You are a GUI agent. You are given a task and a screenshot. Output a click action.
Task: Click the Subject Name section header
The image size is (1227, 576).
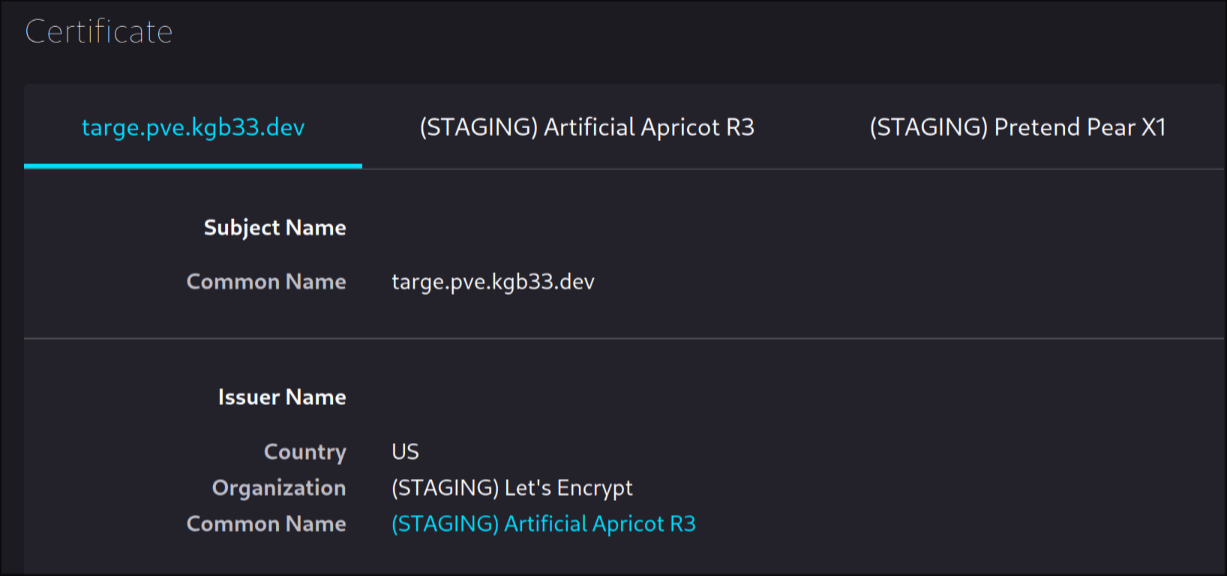[x=275, y=227]
